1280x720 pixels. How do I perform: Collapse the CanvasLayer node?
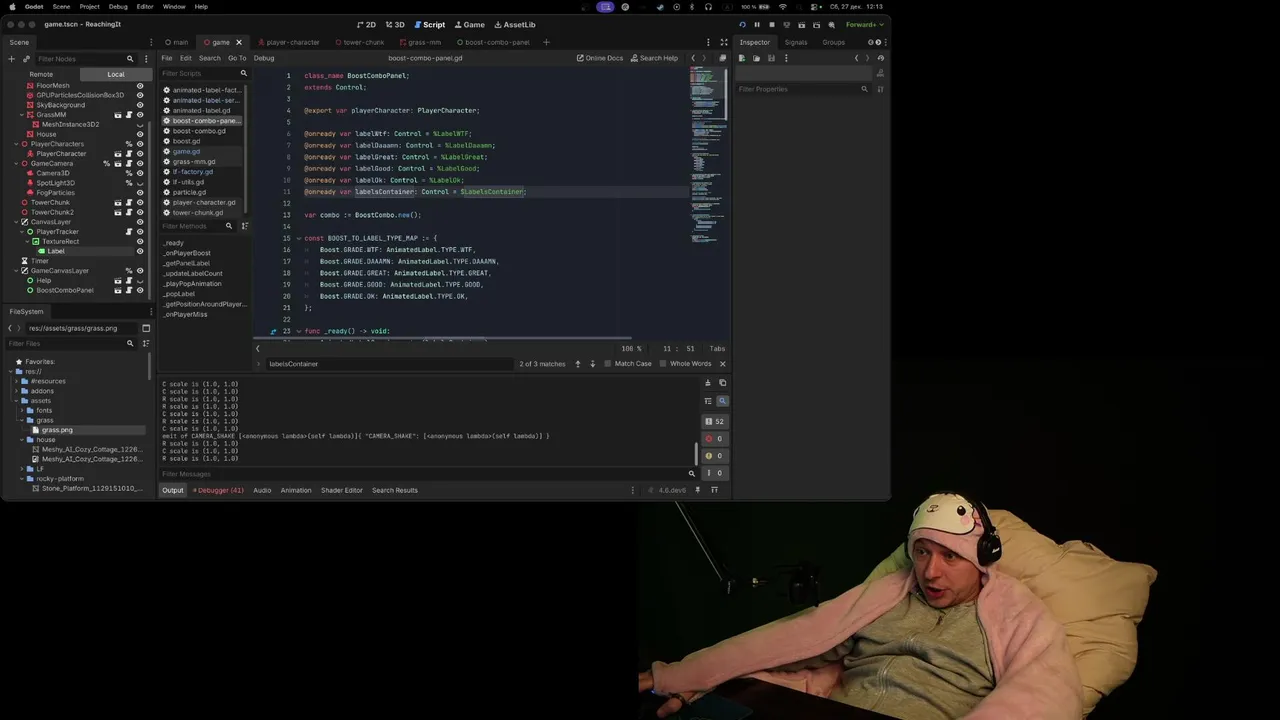coord(16,222)
